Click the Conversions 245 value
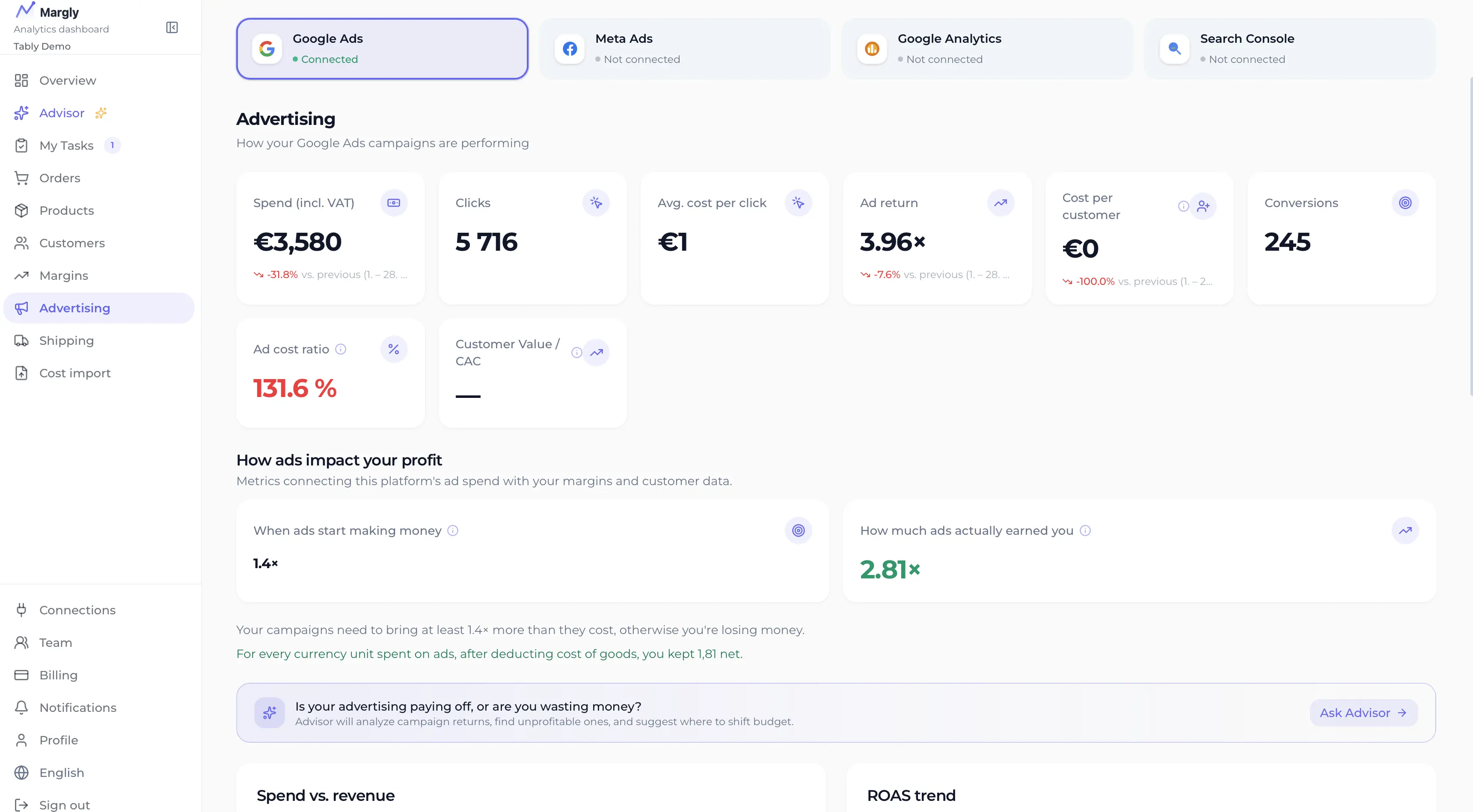The width and height of the screenshot is (1473, 812). coord(1287,242)
